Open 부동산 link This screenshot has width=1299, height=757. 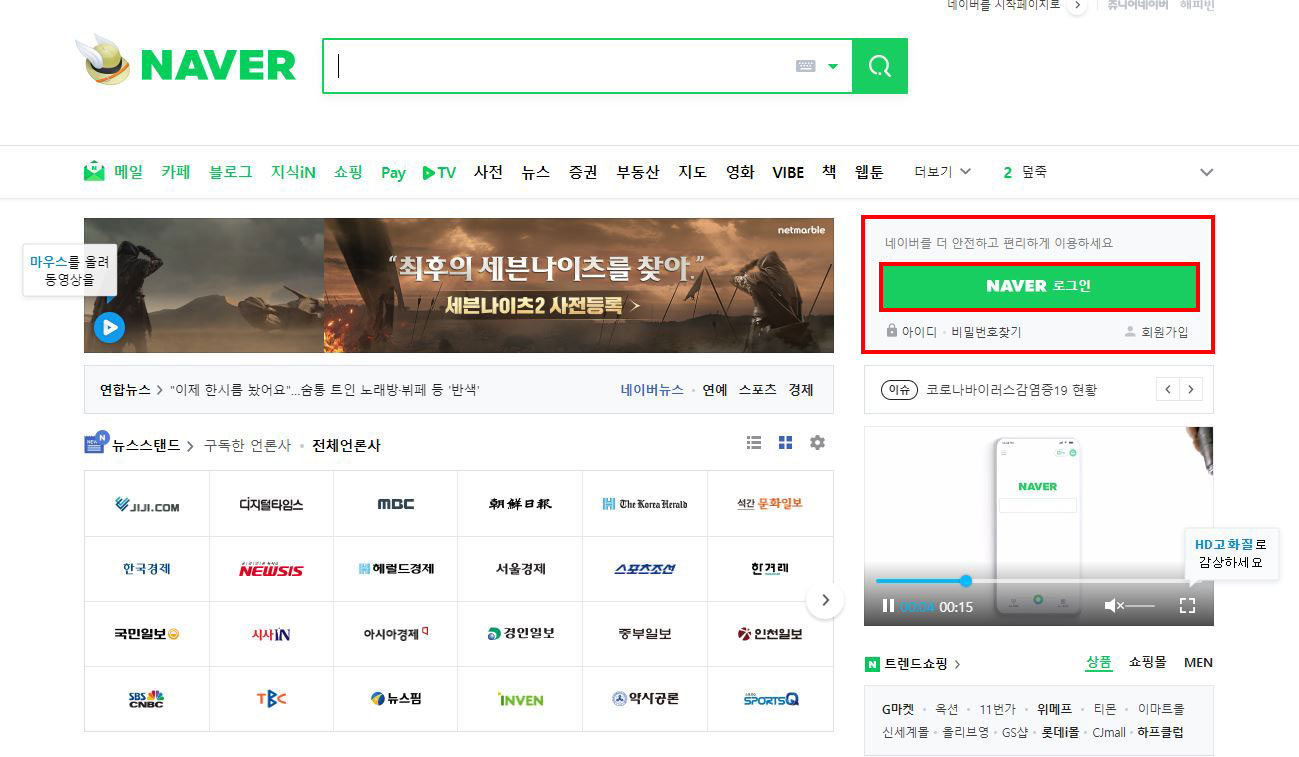[638, 172]
